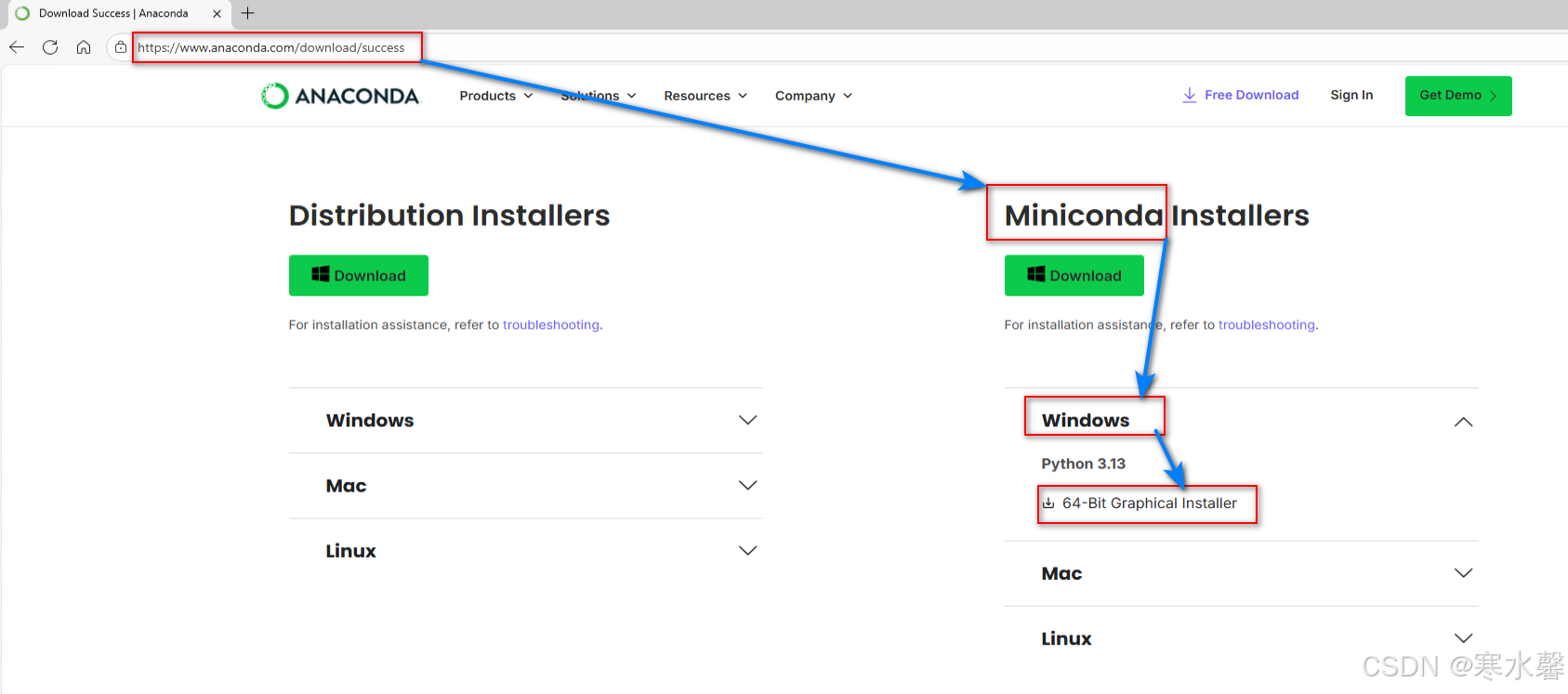Click the Free Download arrow icon
Screen dimensions: 1568x694
click(x=1189, y=95)
